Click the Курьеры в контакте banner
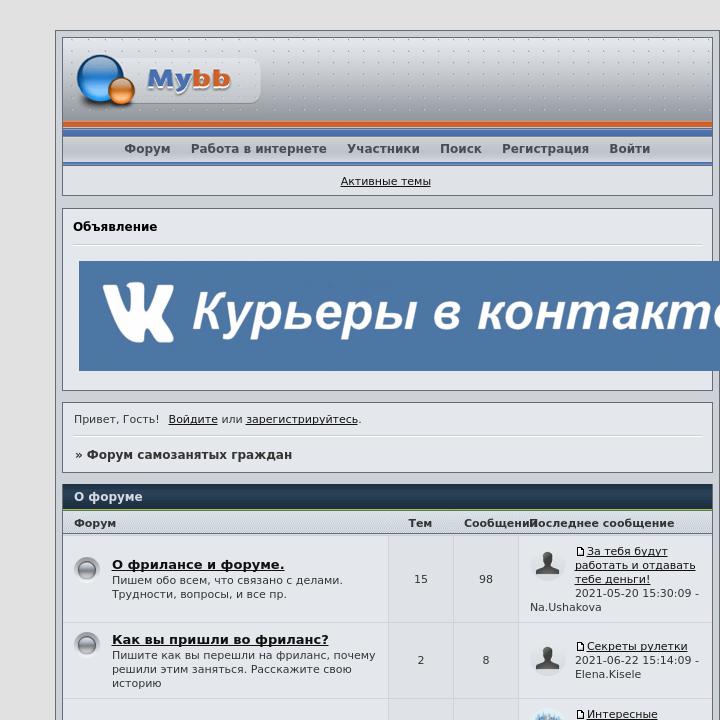Screen dimensions: 720x720 (x=399, y=316)
